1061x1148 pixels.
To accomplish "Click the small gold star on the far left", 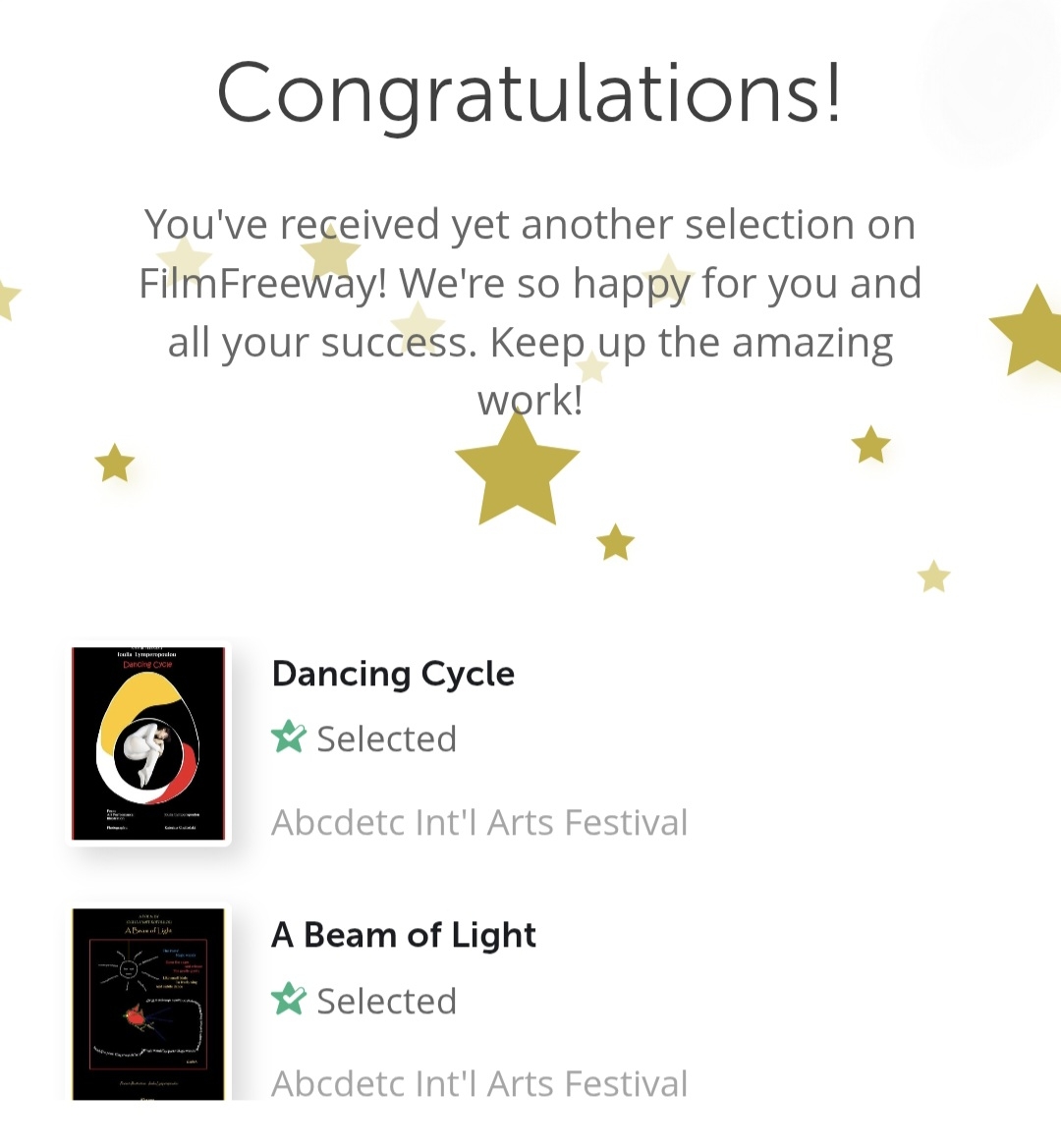I will (115, 463).
